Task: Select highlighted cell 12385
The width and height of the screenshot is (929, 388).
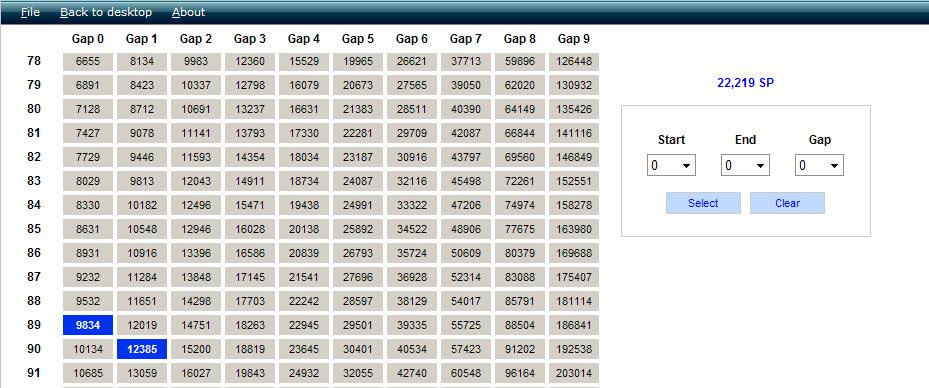Action: (x=142, y=349)
